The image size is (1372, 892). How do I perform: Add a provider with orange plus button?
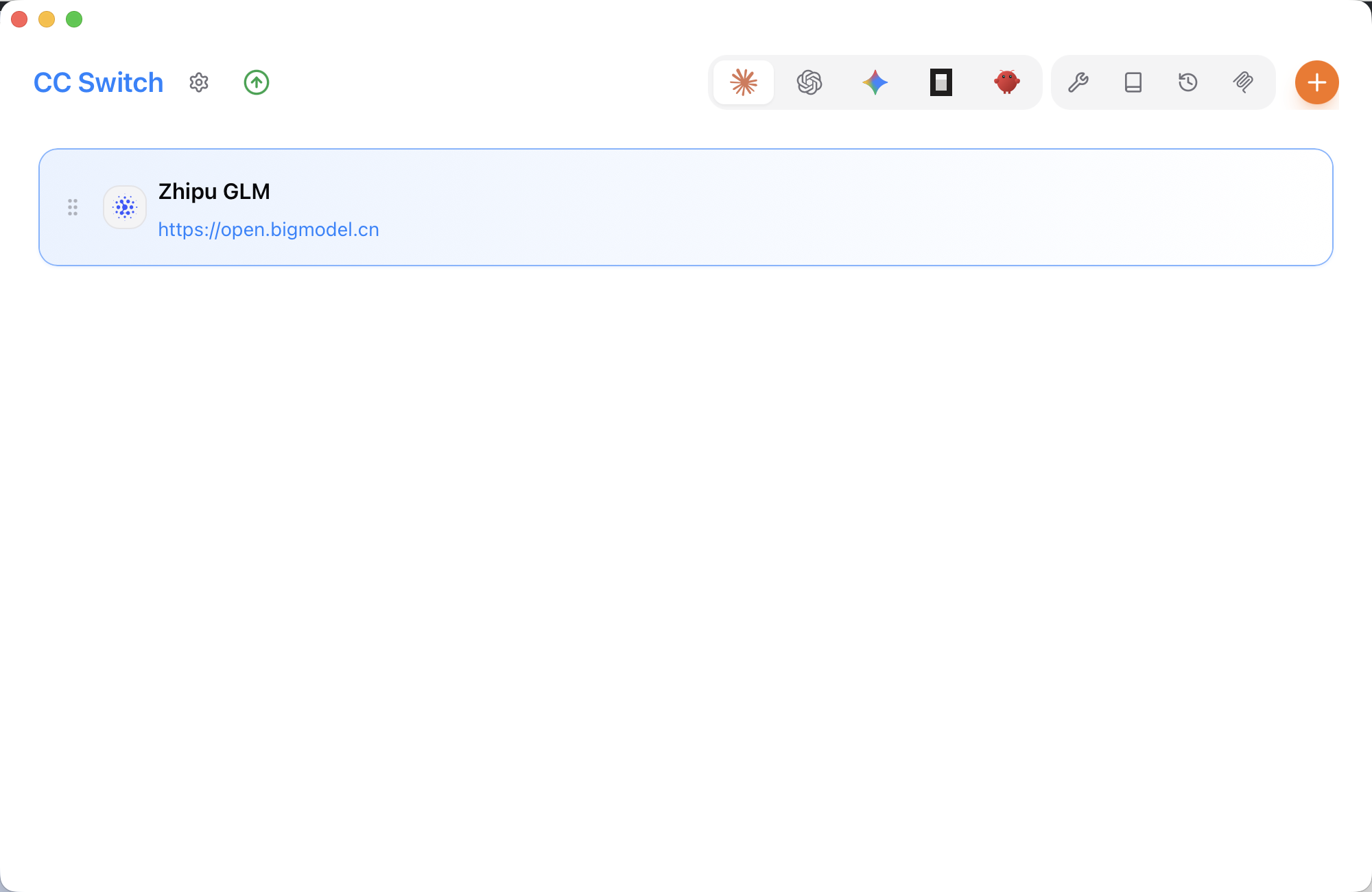click(1316, 82)
